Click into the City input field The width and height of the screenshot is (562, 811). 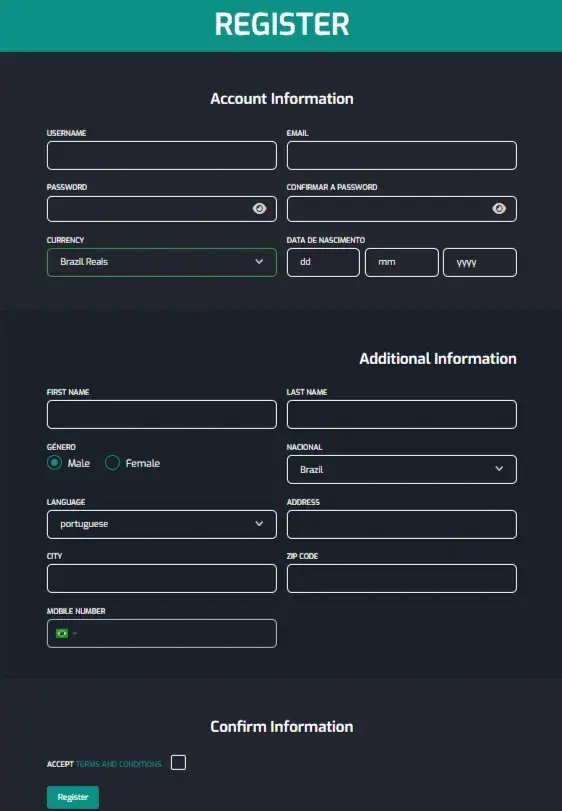pos(162,578)
